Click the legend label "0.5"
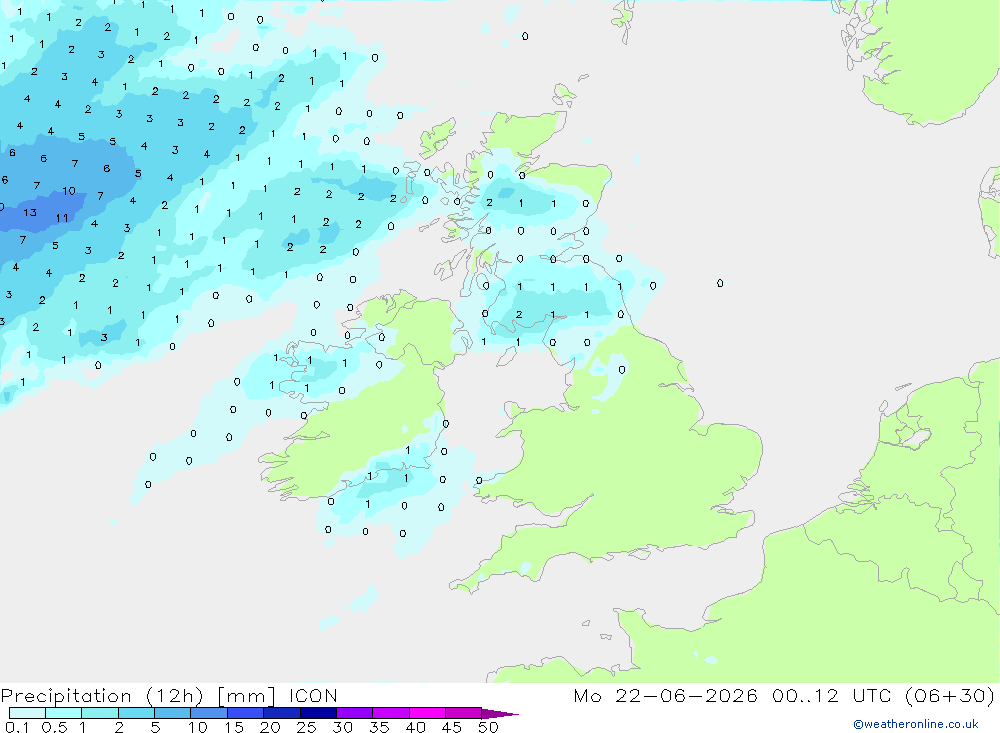 [x=54, y=727]
